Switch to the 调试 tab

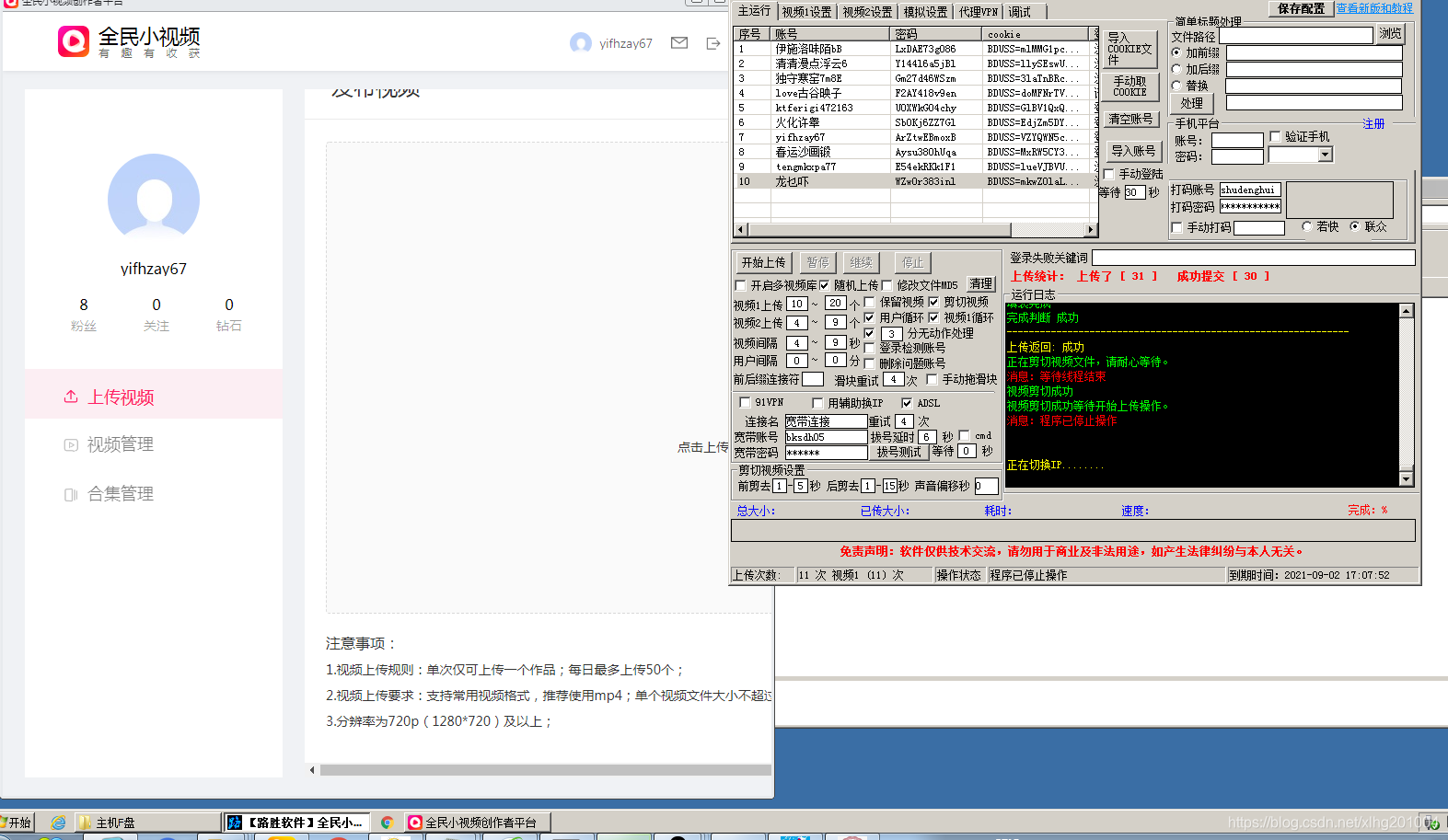(1019, 12)
